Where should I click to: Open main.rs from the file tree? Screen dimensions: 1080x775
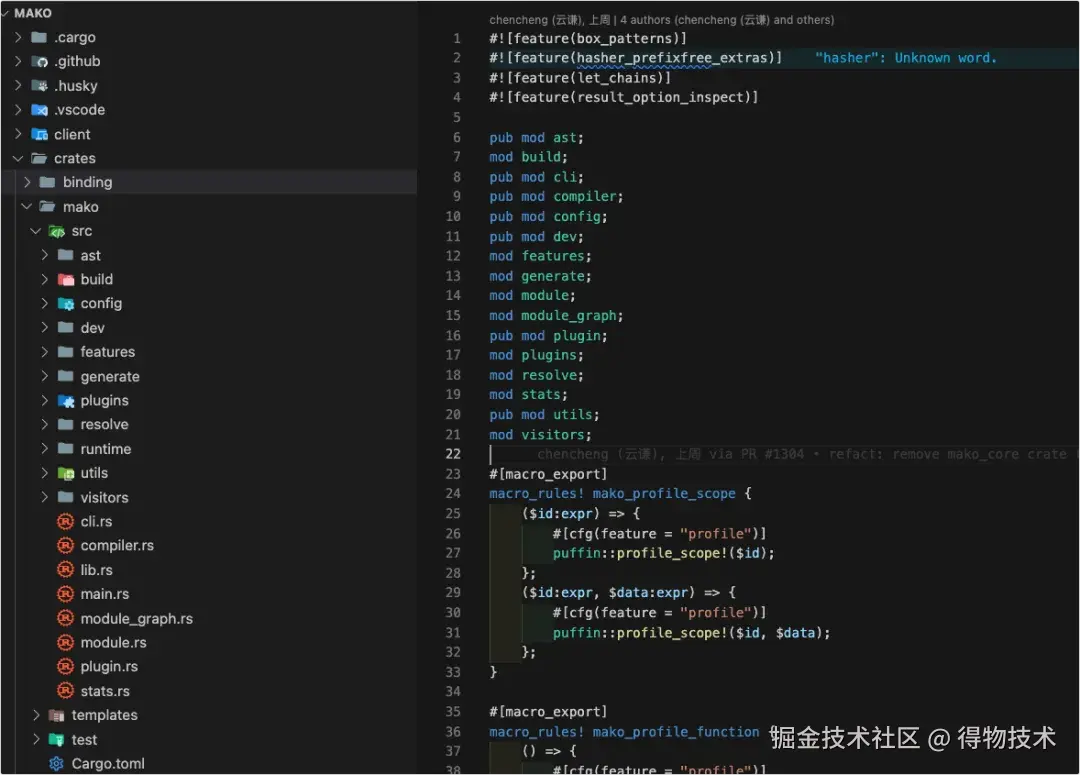click(105, 595)
